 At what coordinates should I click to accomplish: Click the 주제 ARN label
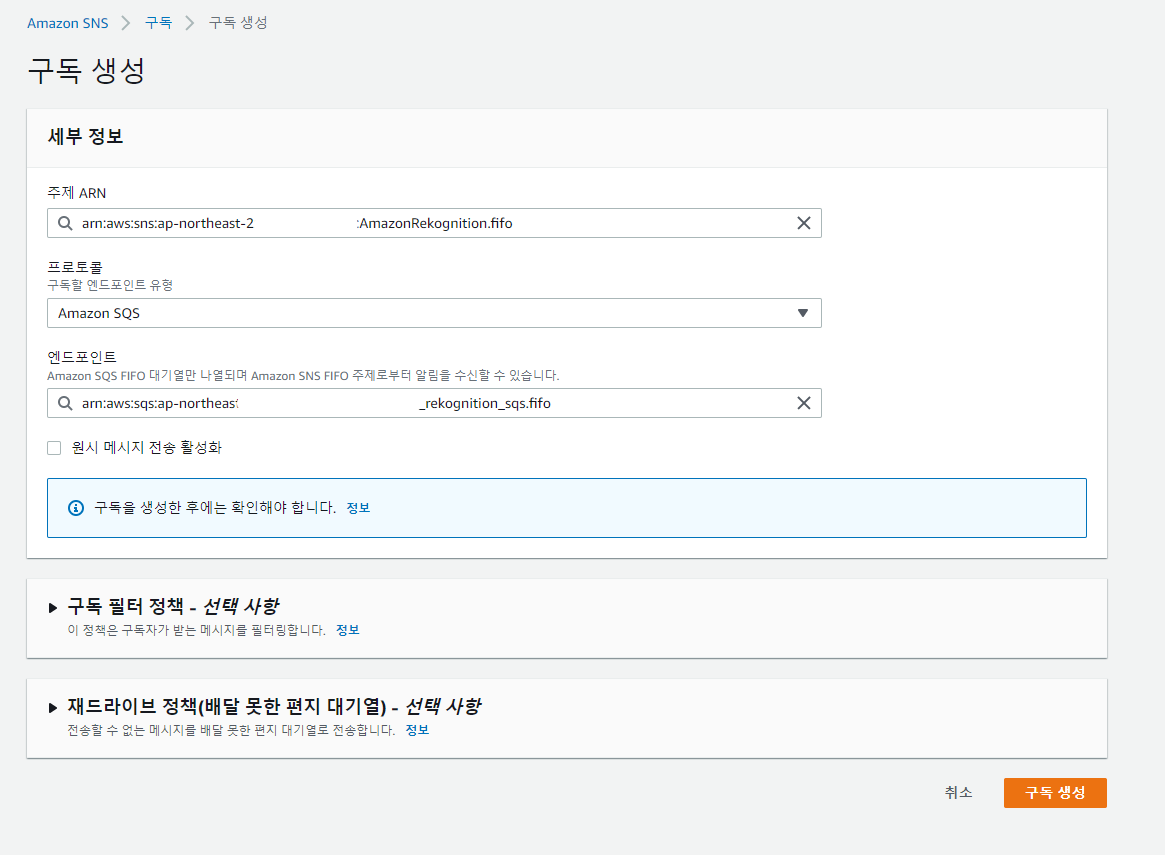click(x=77, y=193)
